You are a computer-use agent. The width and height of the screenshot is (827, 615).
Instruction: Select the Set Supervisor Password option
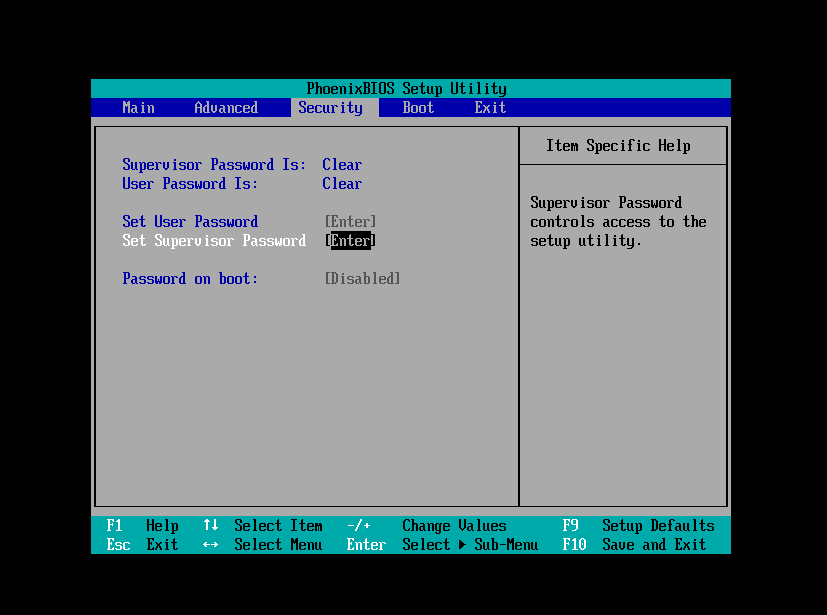click(x=214, y=241)
